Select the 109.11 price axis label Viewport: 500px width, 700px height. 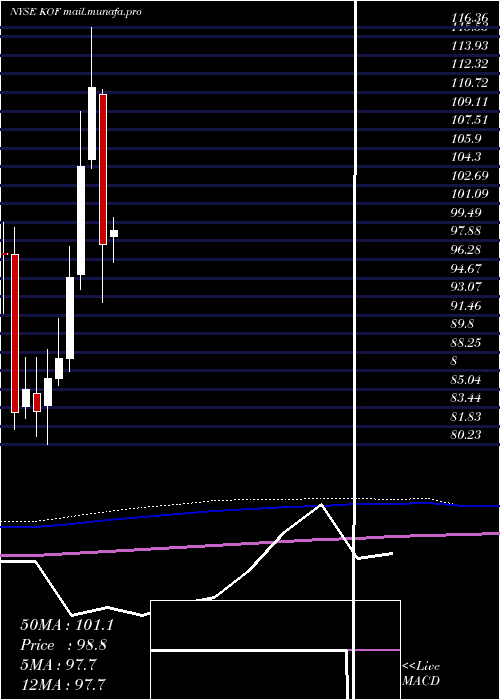point(470,102)
